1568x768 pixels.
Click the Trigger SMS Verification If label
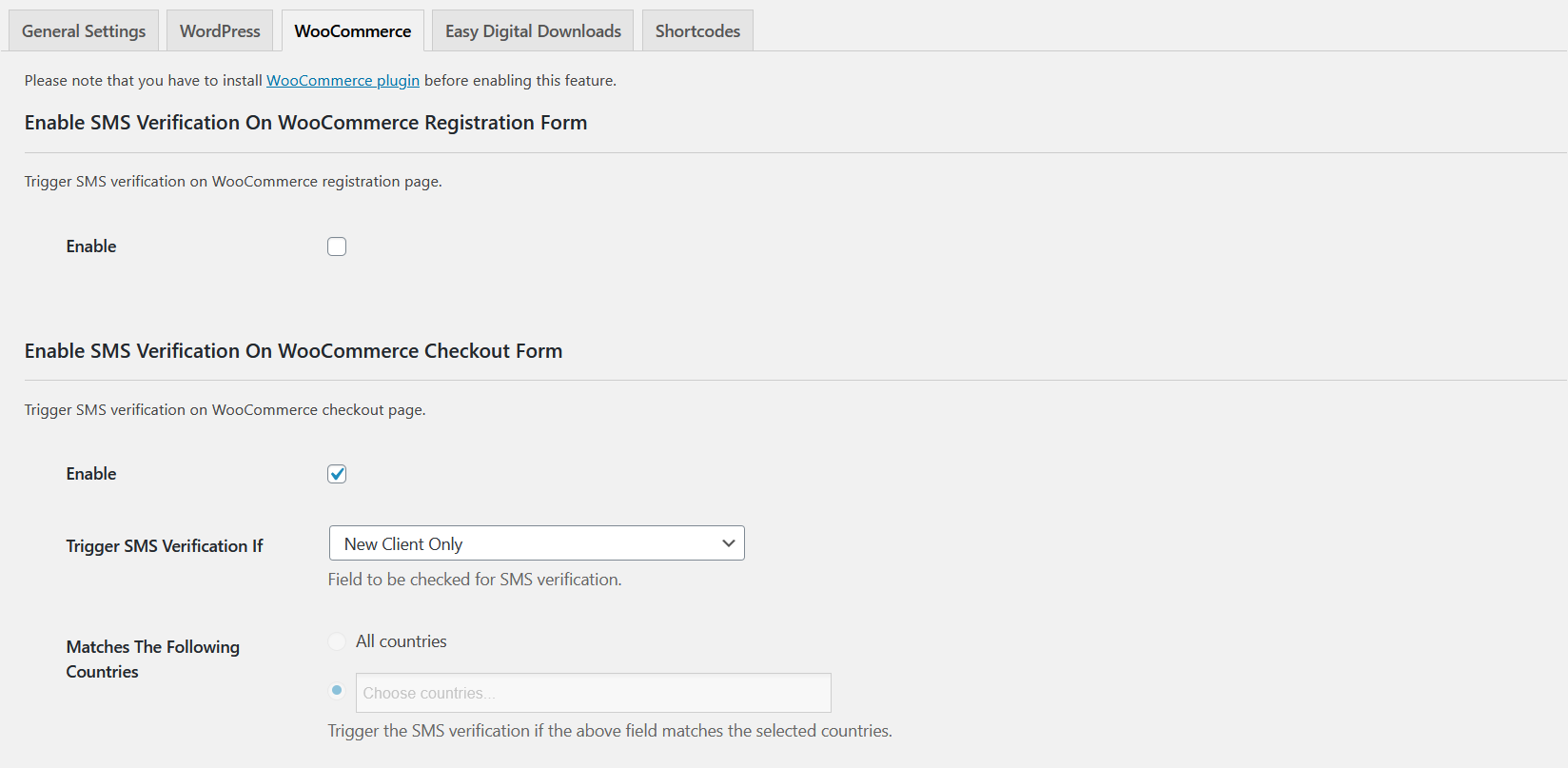coord(165,546)
